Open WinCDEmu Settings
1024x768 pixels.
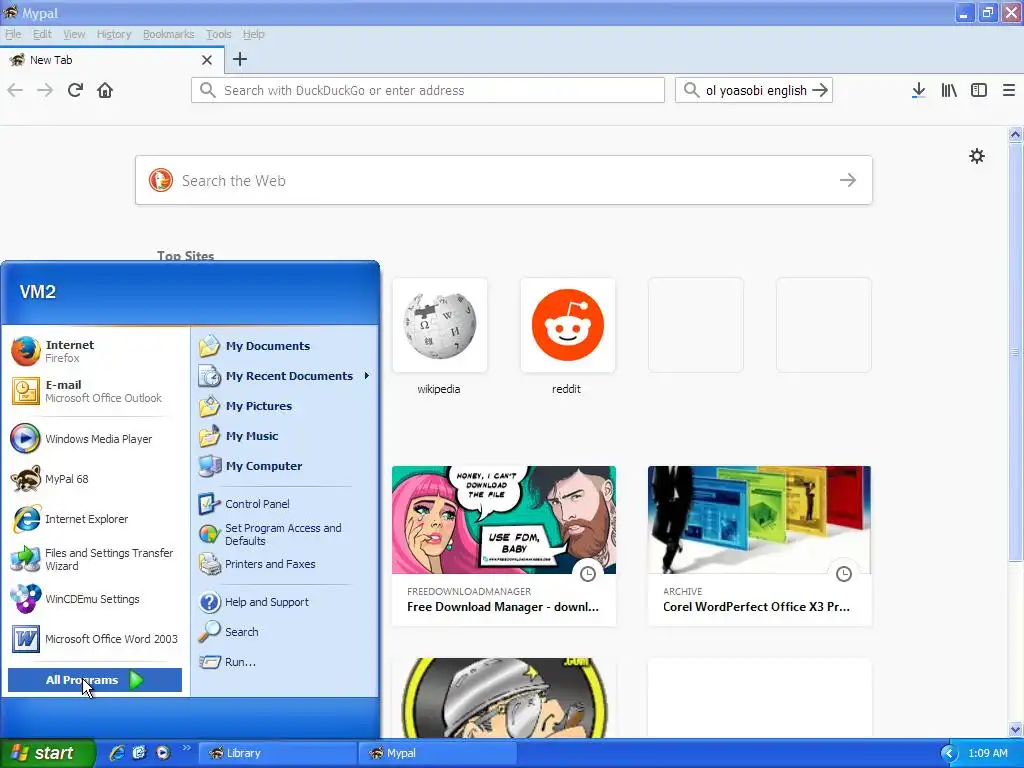[95, 599]
